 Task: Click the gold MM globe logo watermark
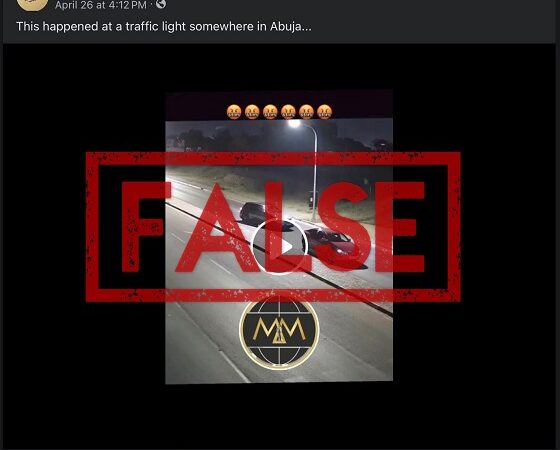coord(279,332)
